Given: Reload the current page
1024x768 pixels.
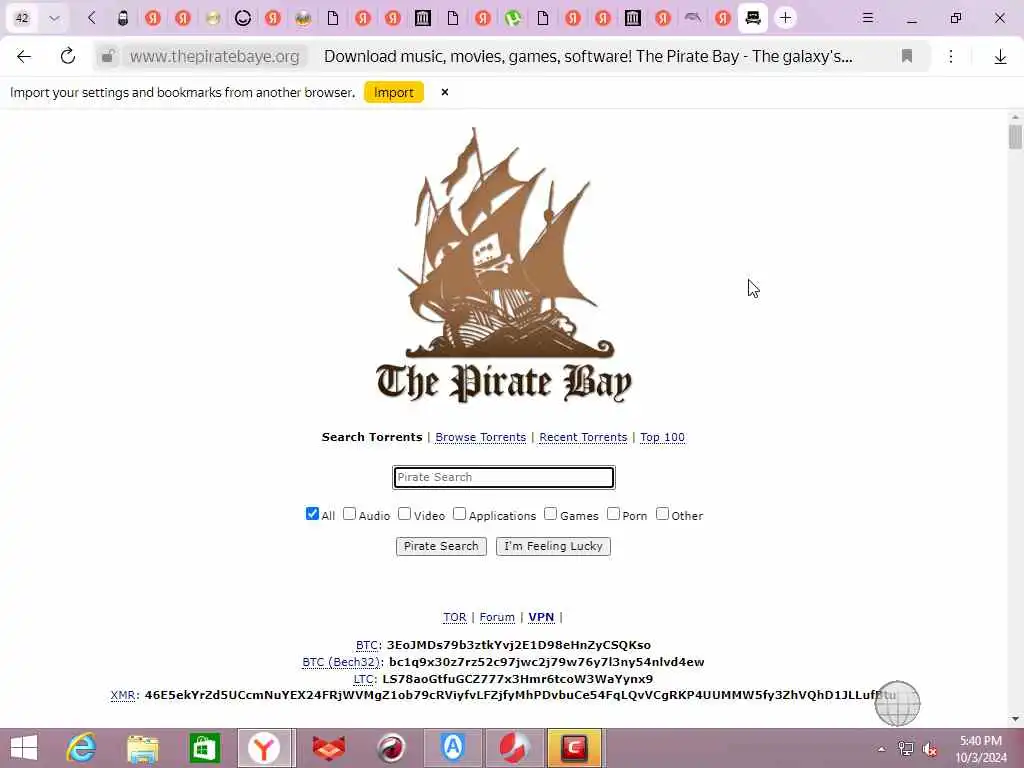Looking at the screenshot, I should [68, 57].
